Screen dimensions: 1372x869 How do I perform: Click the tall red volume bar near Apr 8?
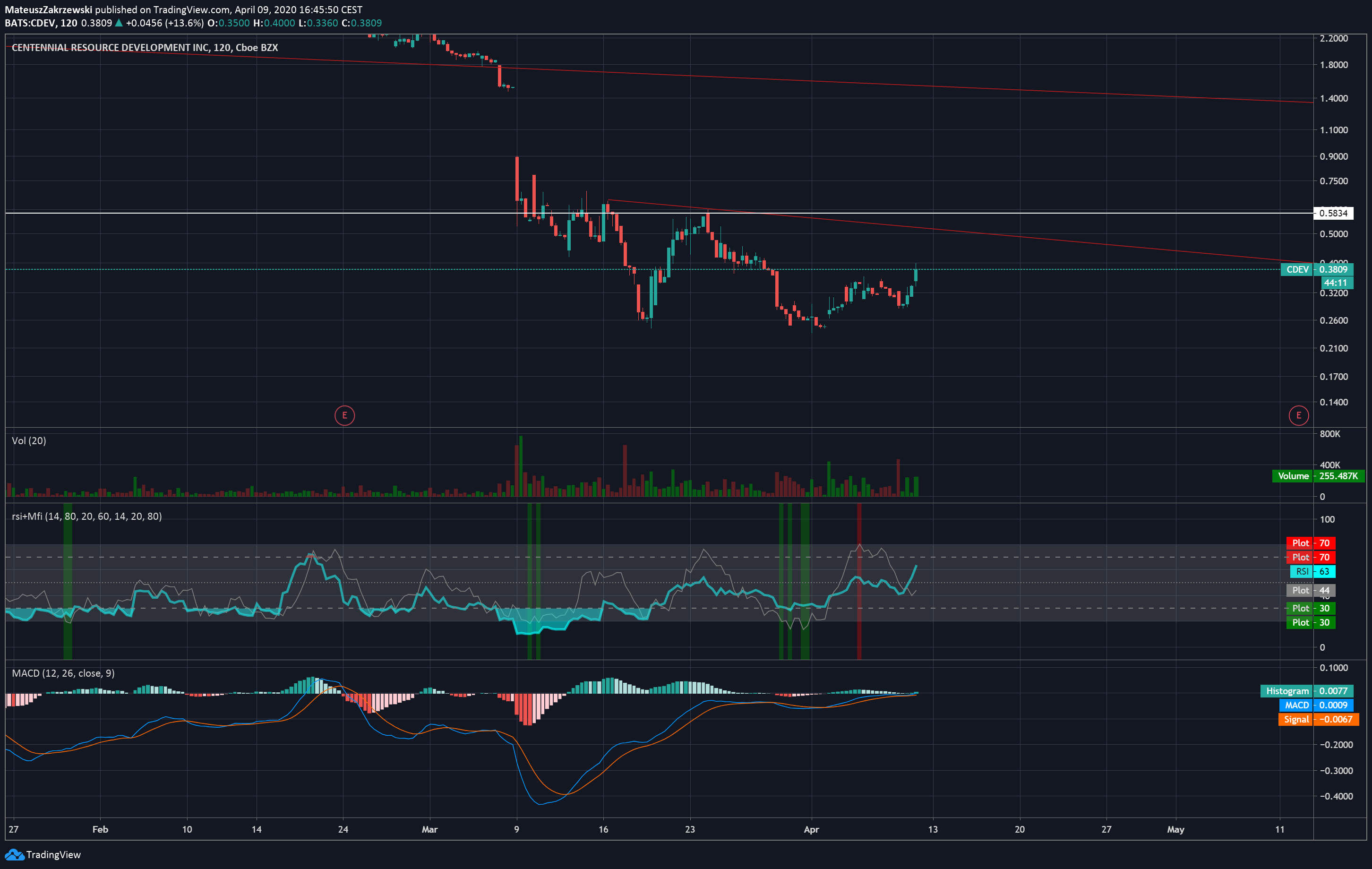pyautogui.click(x=898, y=478)
